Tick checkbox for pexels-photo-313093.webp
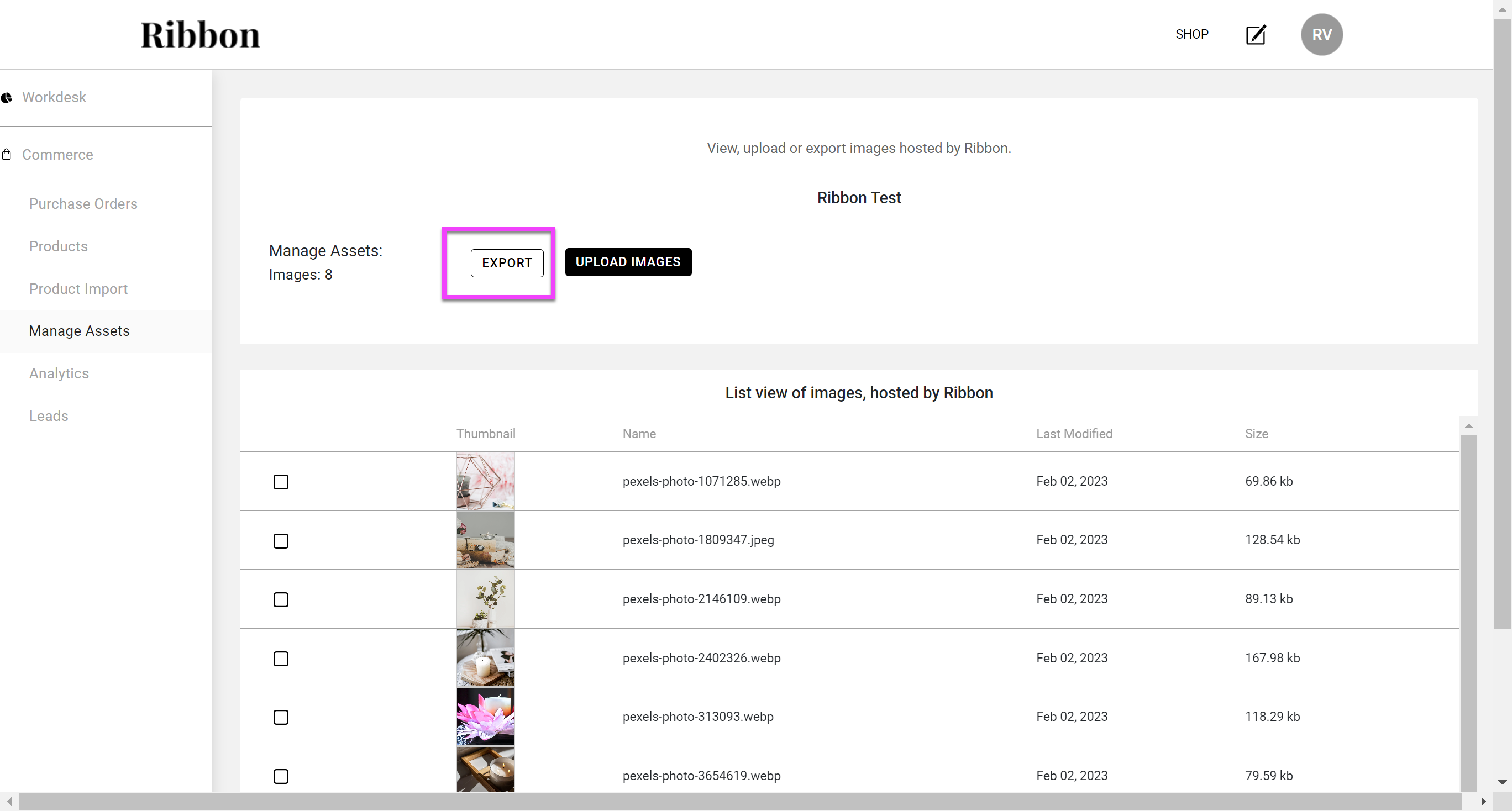The height and width of the screenshot is (811, 1512). pos(281,717)
